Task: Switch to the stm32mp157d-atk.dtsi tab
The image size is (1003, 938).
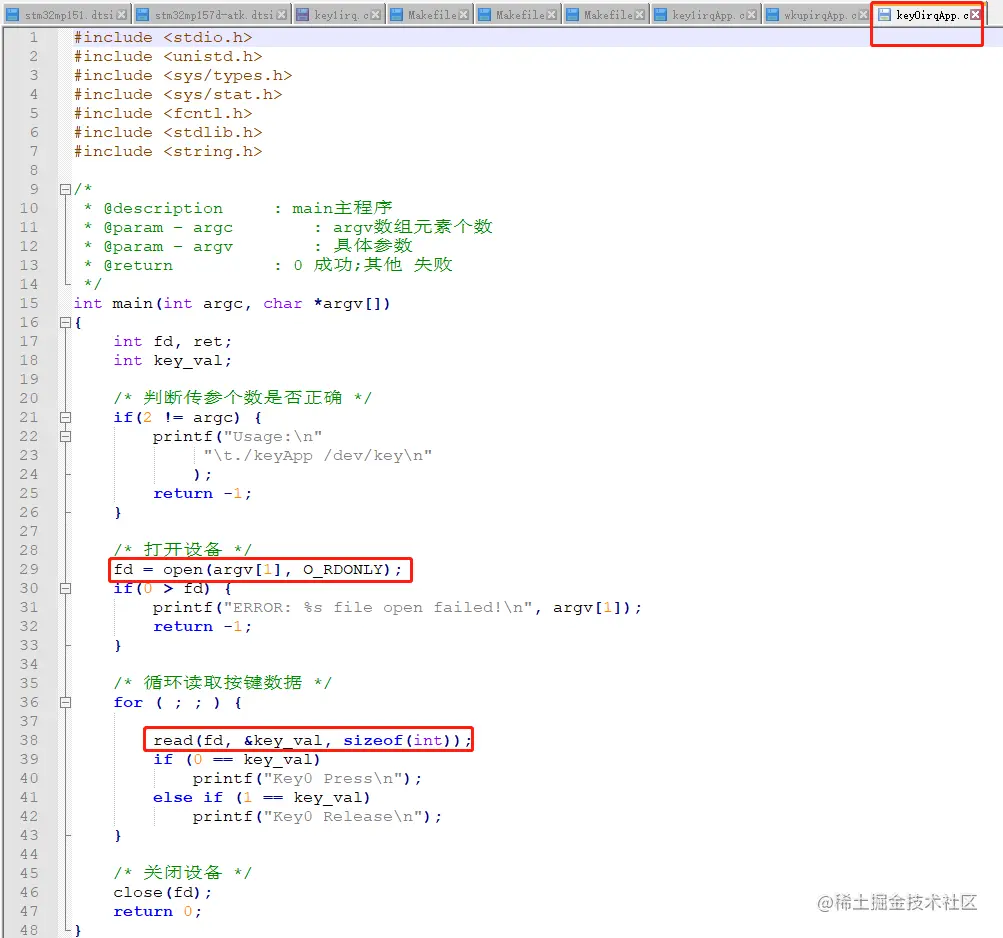Action: (x=212, y=14)
